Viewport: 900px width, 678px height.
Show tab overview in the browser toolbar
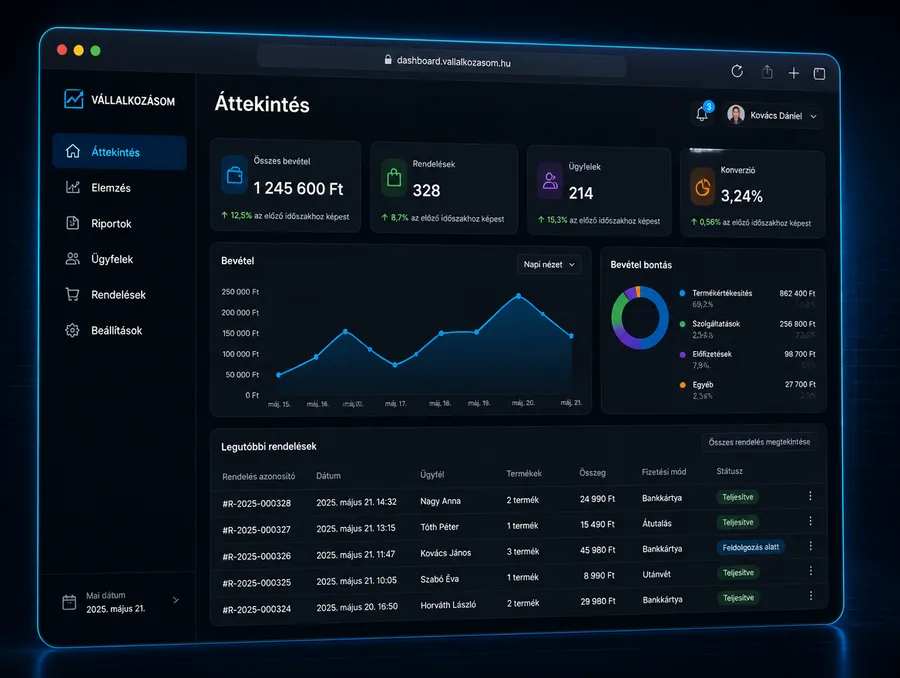tap(820, 73)
